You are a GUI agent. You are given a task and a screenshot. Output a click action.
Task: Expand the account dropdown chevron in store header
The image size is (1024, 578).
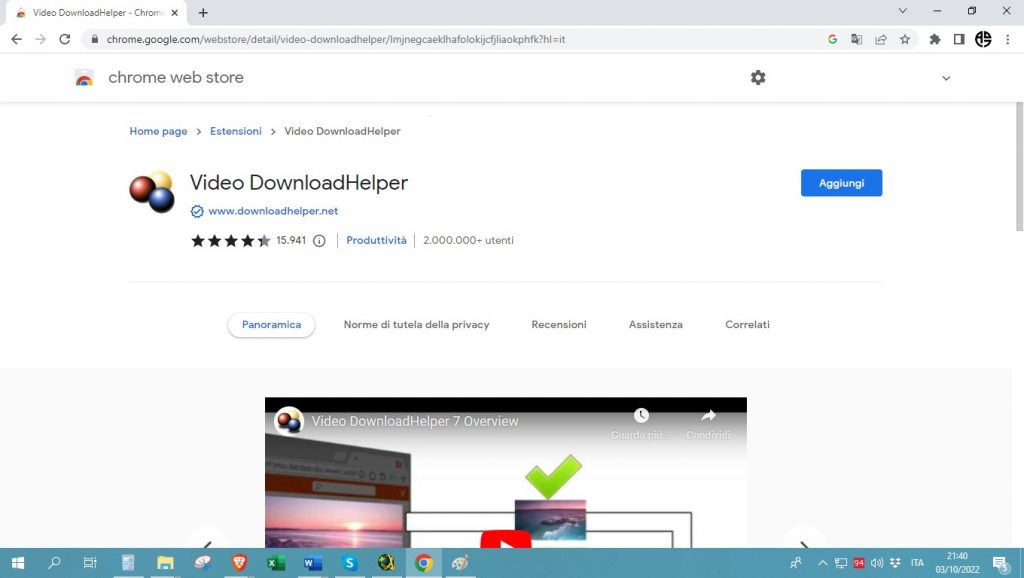[x=946, y=78]
